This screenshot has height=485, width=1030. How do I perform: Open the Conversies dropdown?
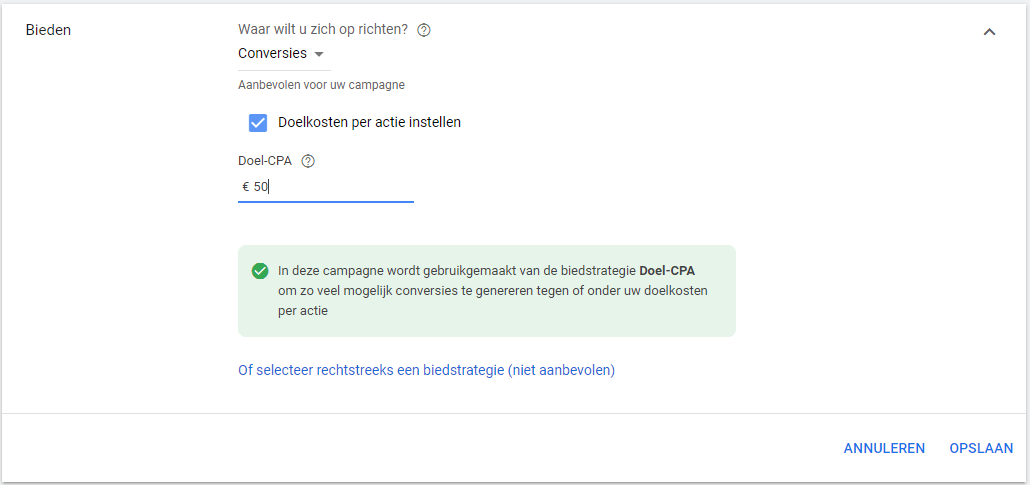tap(280, 54)
